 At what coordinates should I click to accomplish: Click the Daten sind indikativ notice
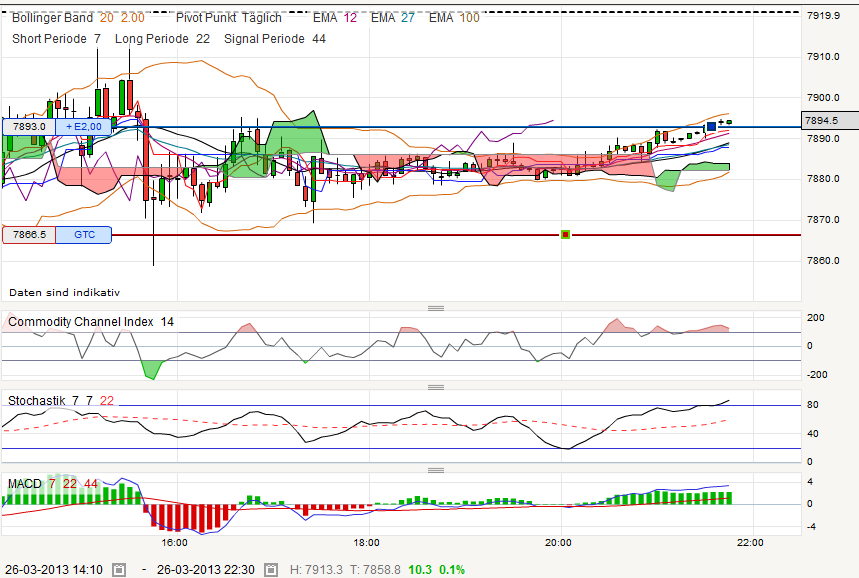65,293
